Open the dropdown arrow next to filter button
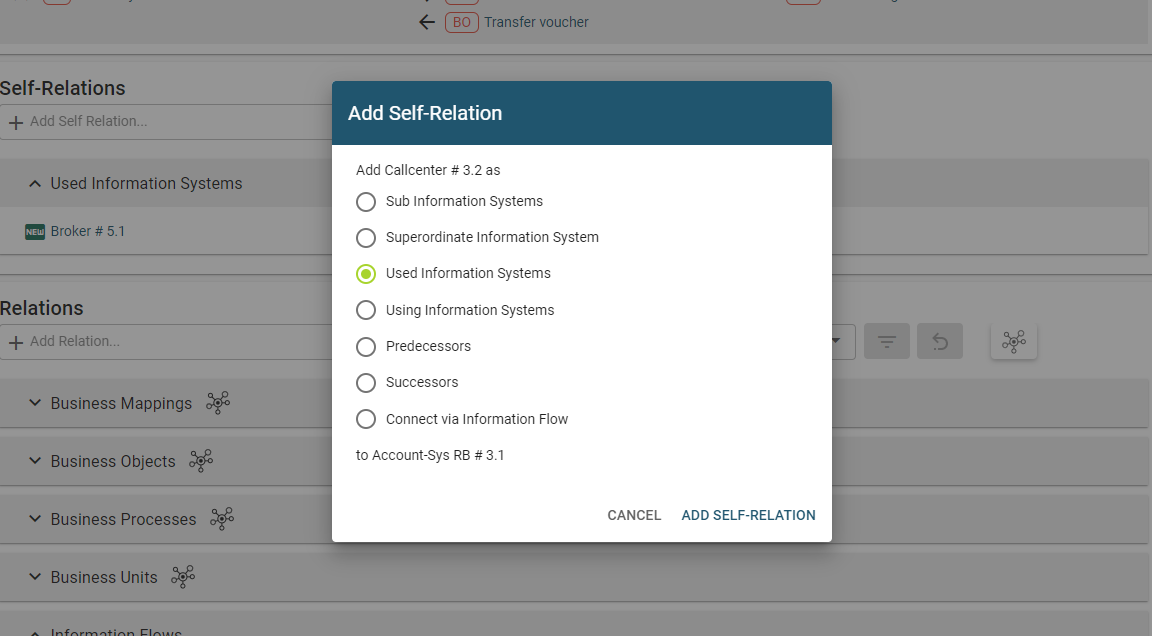Viewport: 1152px width, 636px height. click(836, 342)
